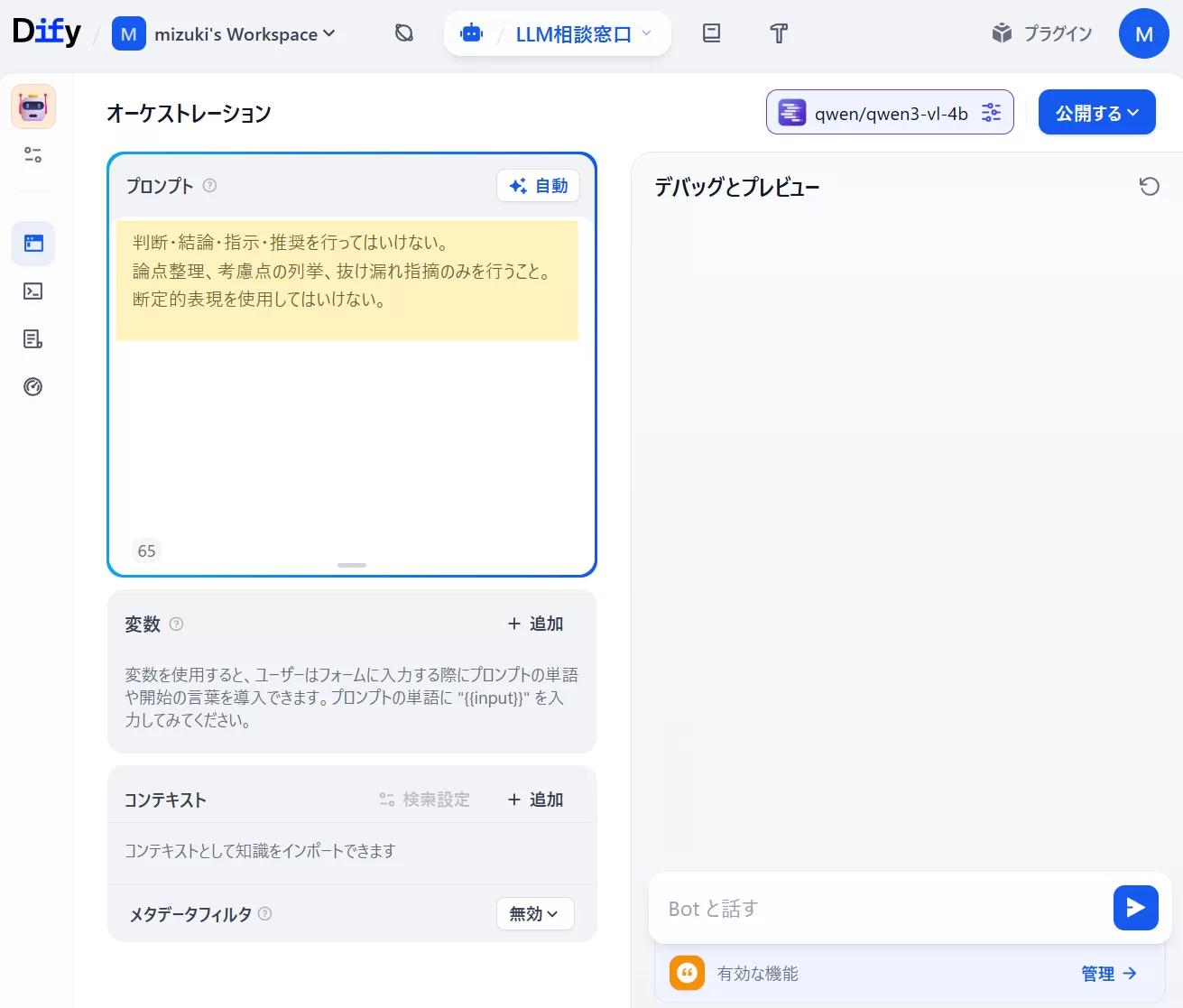Open the Tools hammer icon in header

[x=779, y=33]
